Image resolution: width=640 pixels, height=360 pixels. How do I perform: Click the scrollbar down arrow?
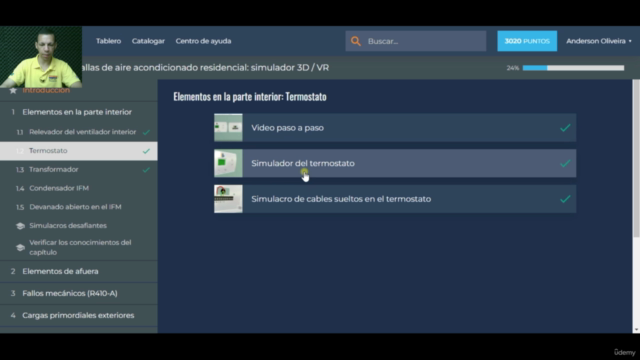point(636,330)
